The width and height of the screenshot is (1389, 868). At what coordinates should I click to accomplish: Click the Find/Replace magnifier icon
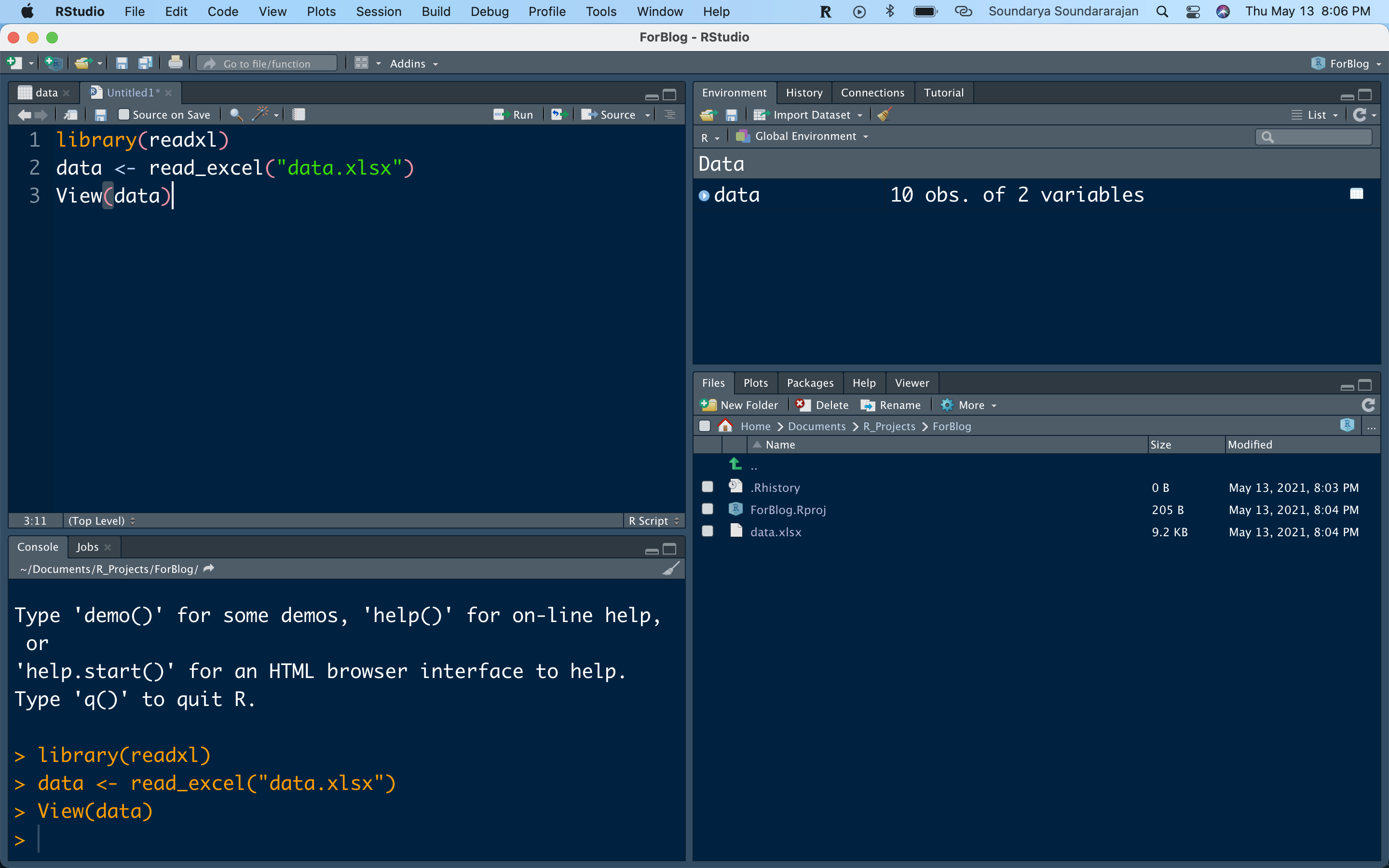tap(236, 114)
